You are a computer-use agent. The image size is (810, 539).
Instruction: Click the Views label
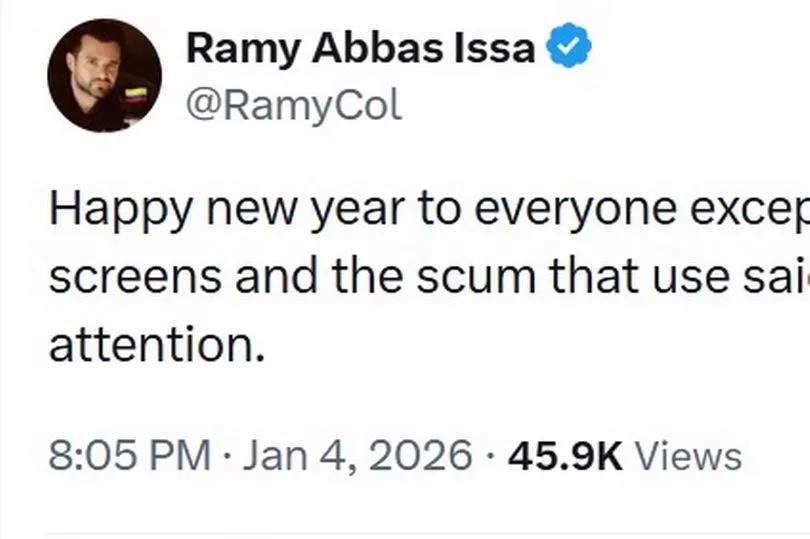coord(688,456)
